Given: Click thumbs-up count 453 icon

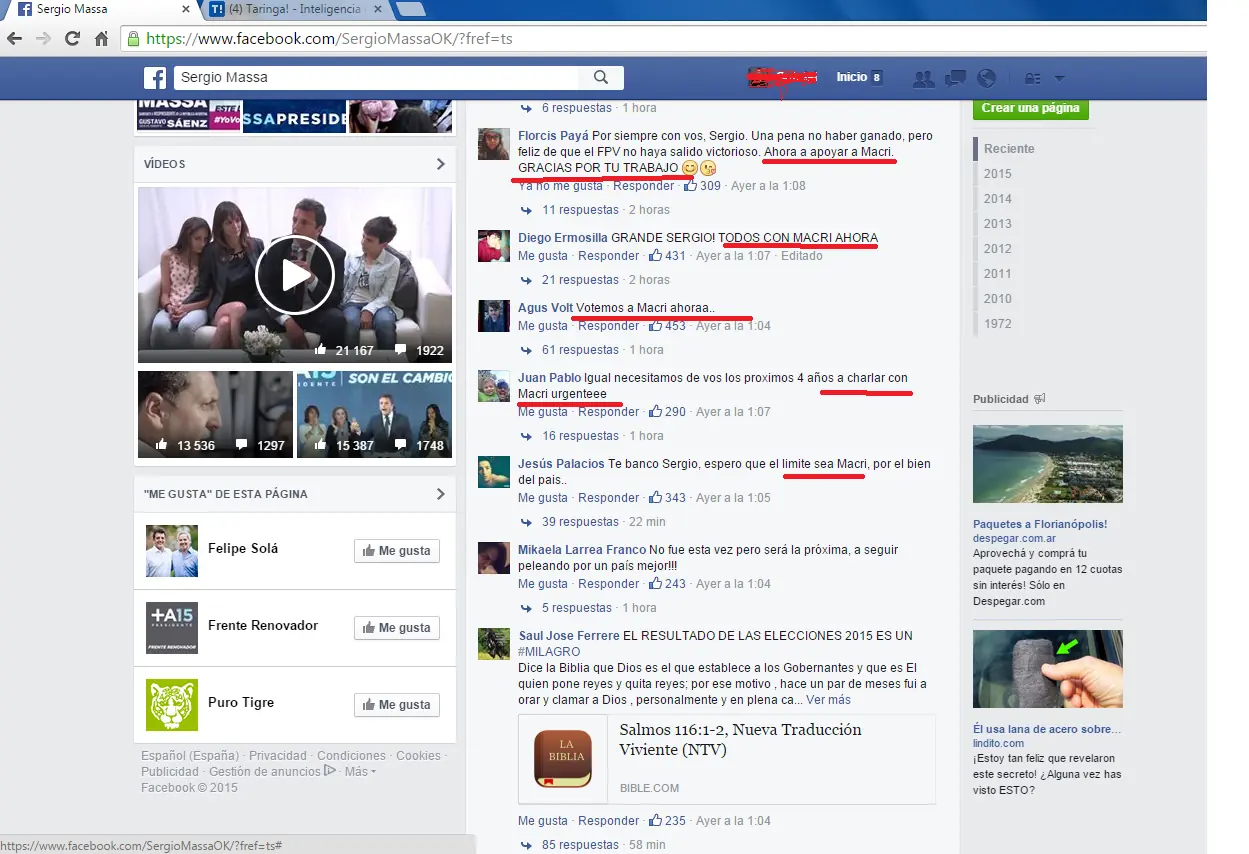Looking at the screenshot, I should point(656,325).
